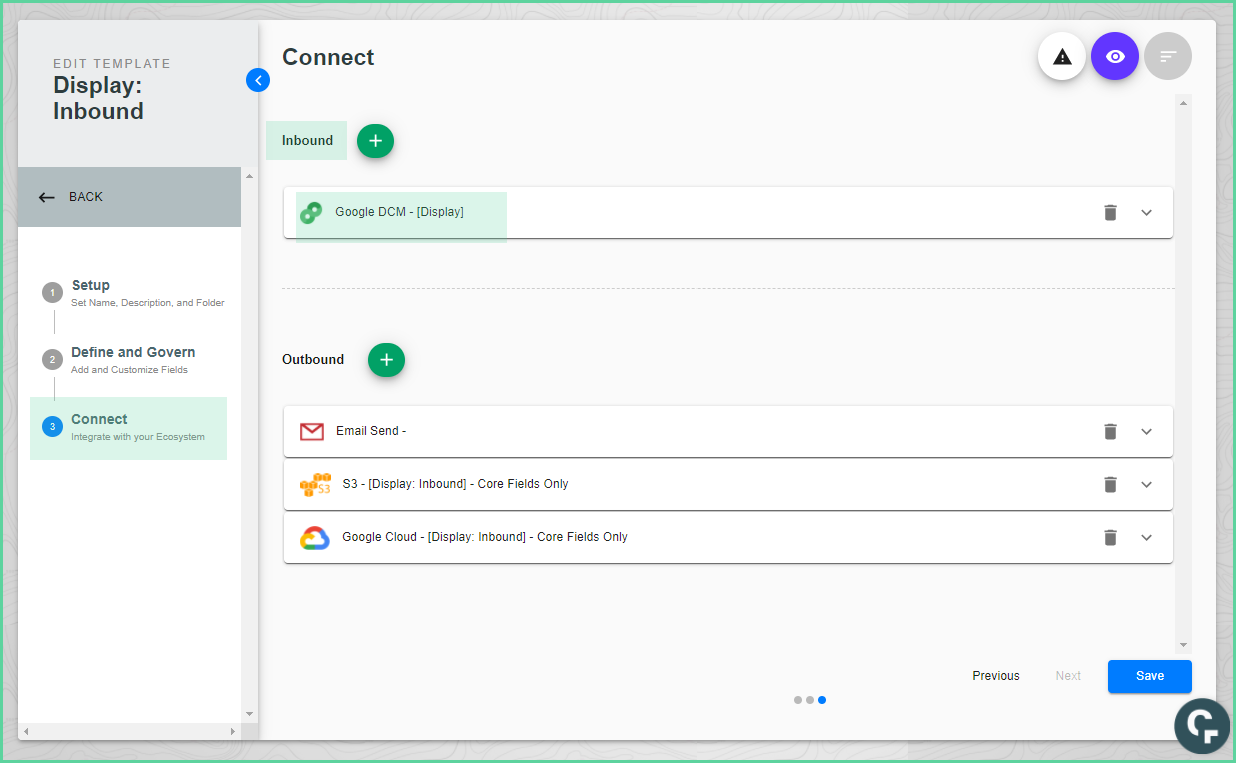1236x763 pixels.
Task: Click the Google DCM connector icon
Action: click(x=312, y=212)
